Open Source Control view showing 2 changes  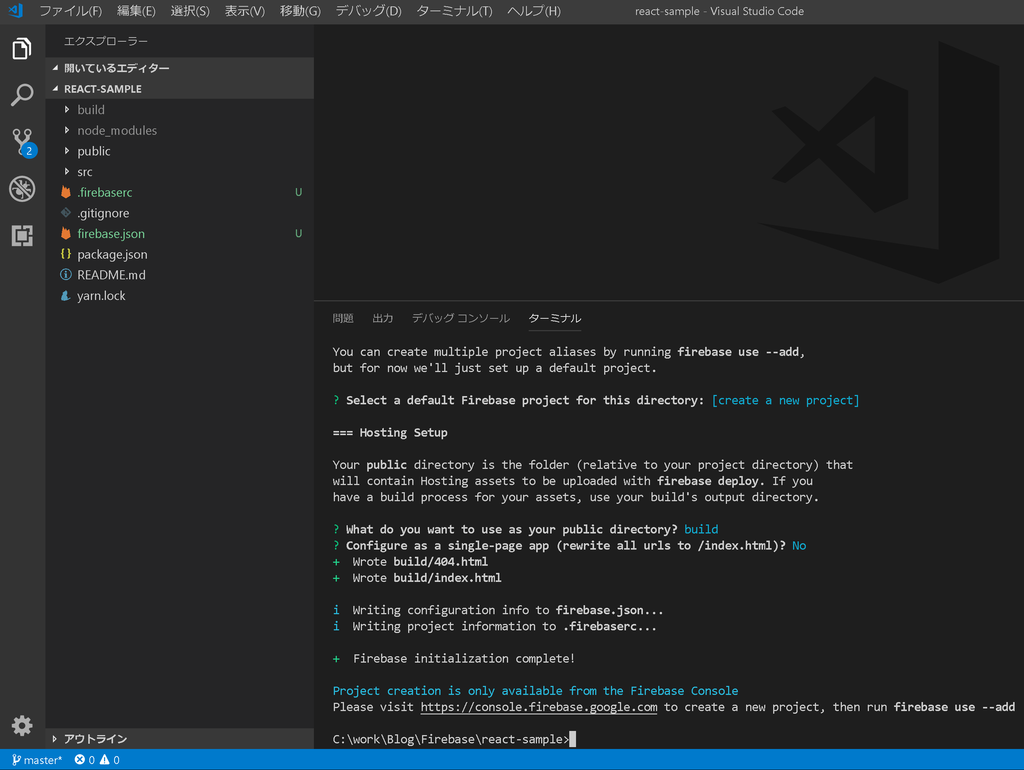point(22,141)
